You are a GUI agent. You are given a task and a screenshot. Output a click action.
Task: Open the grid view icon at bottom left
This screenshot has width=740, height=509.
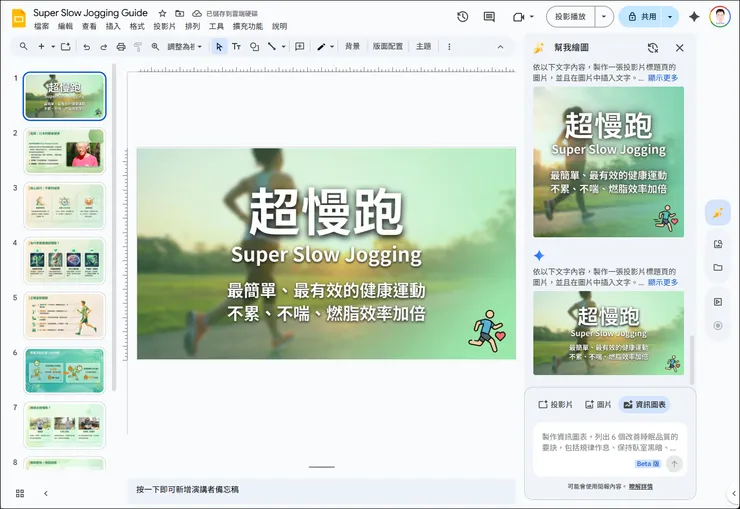tap(20, 493)
